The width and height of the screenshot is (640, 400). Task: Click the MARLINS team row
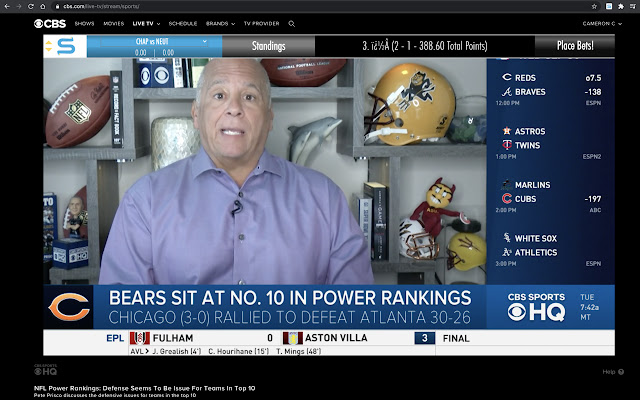click(551, 185)
